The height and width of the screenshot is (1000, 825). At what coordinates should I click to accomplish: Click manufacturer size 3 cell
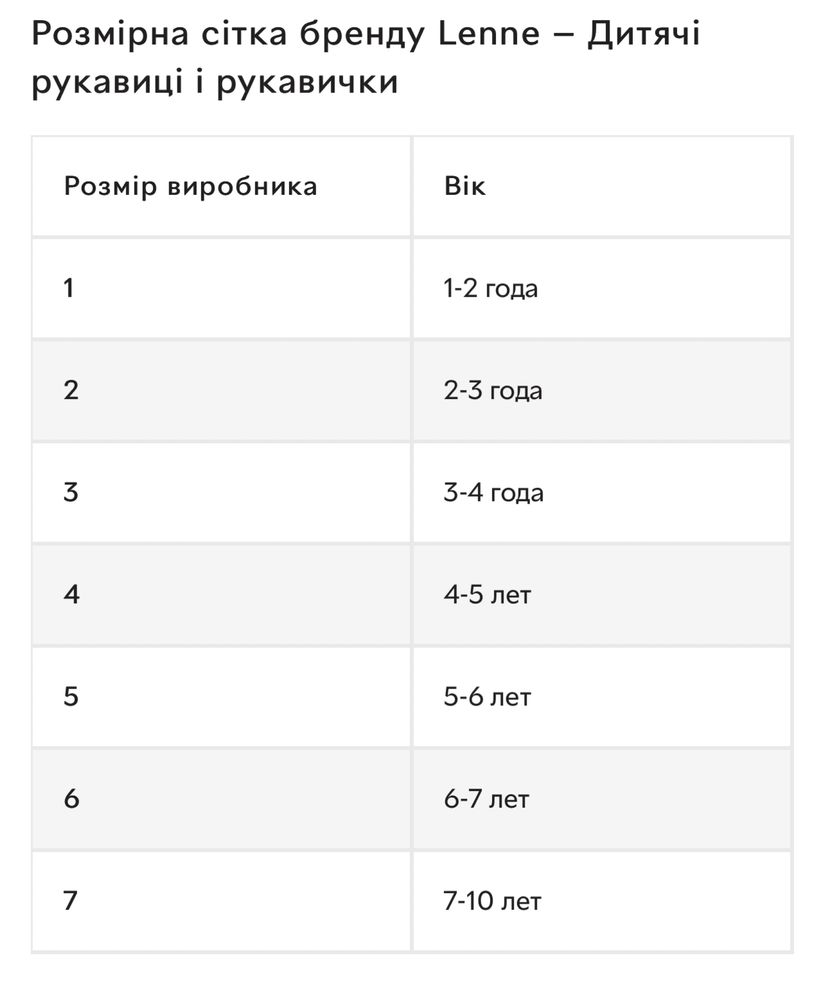point(221,492)
